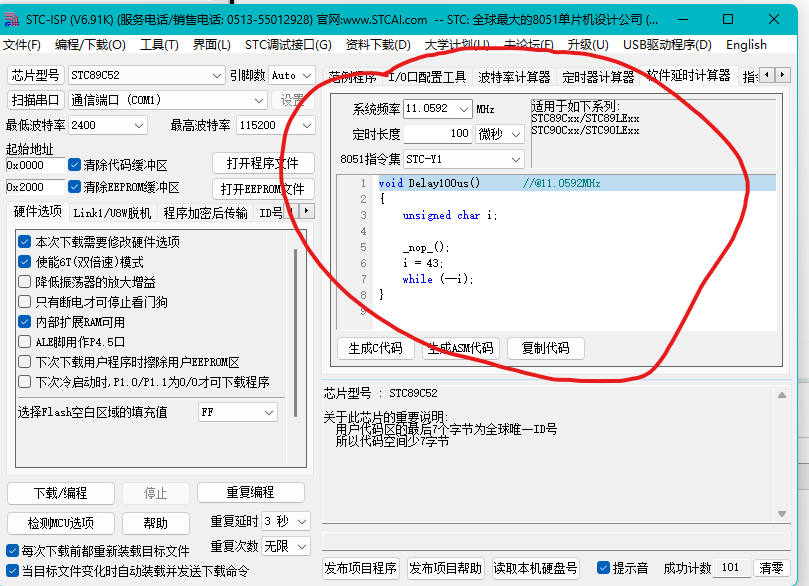Enable 降低振荡器的放大增益 checkbox
This screenshot has height=586, width=809.
pyautogui.click(x=24, y=282)
